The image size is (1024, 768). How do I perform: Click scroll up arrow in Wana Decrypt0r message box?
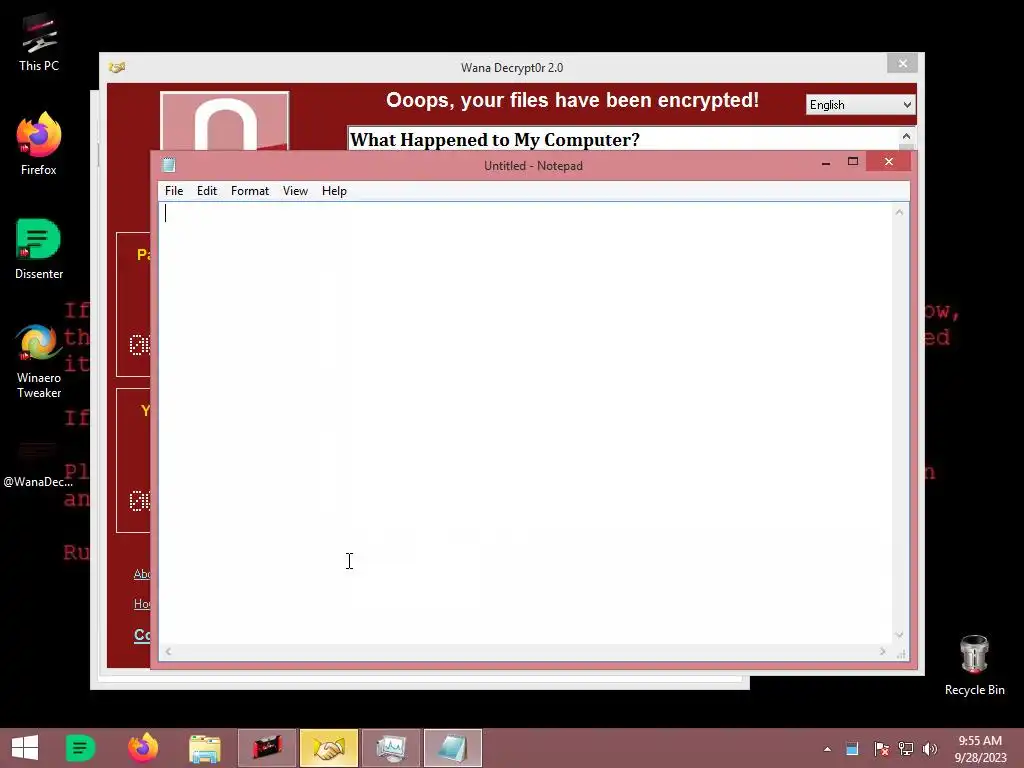click(906, 136)
